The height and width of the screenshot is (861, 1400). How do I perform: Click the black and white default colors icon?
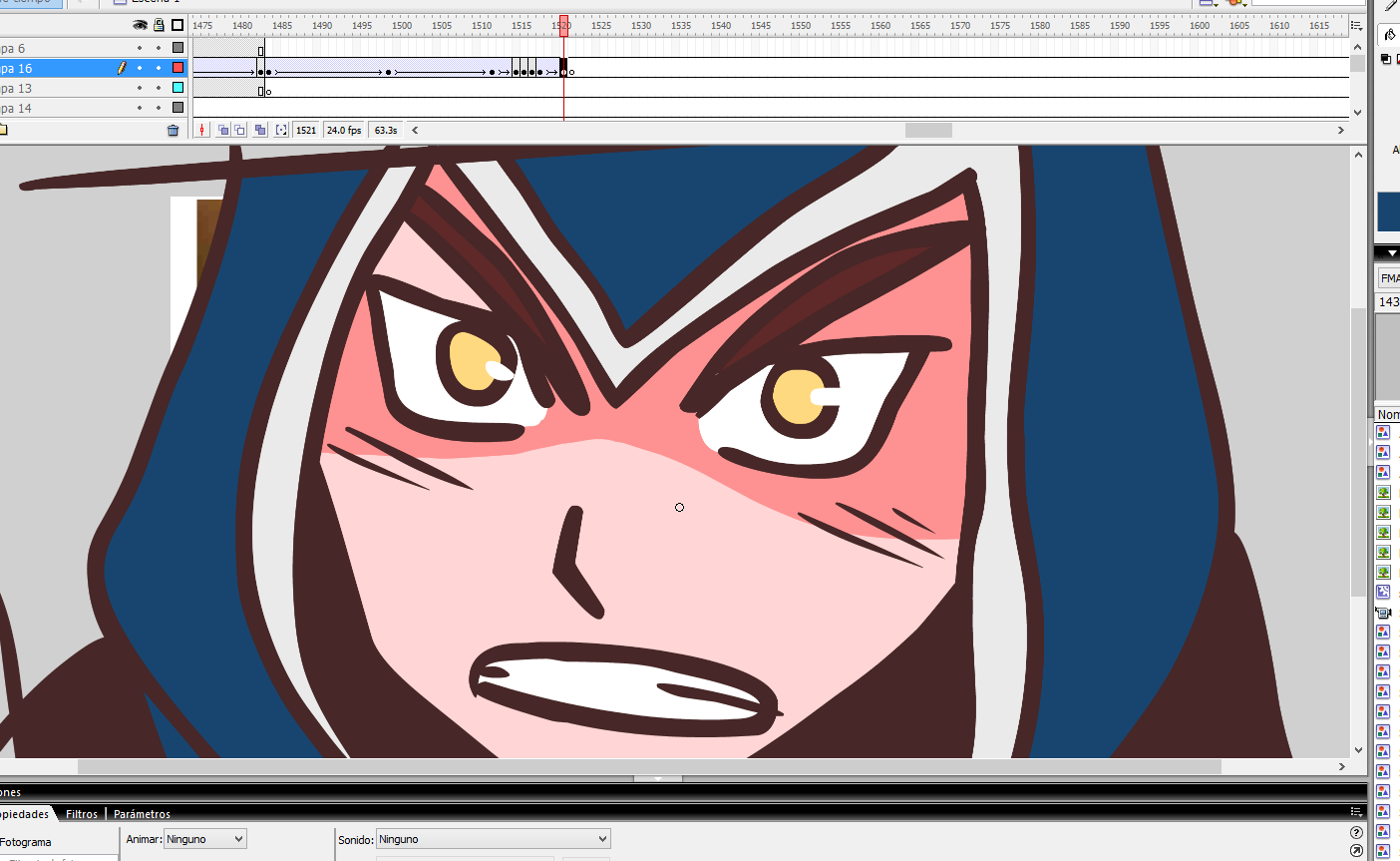click(x=1385, y=60)
